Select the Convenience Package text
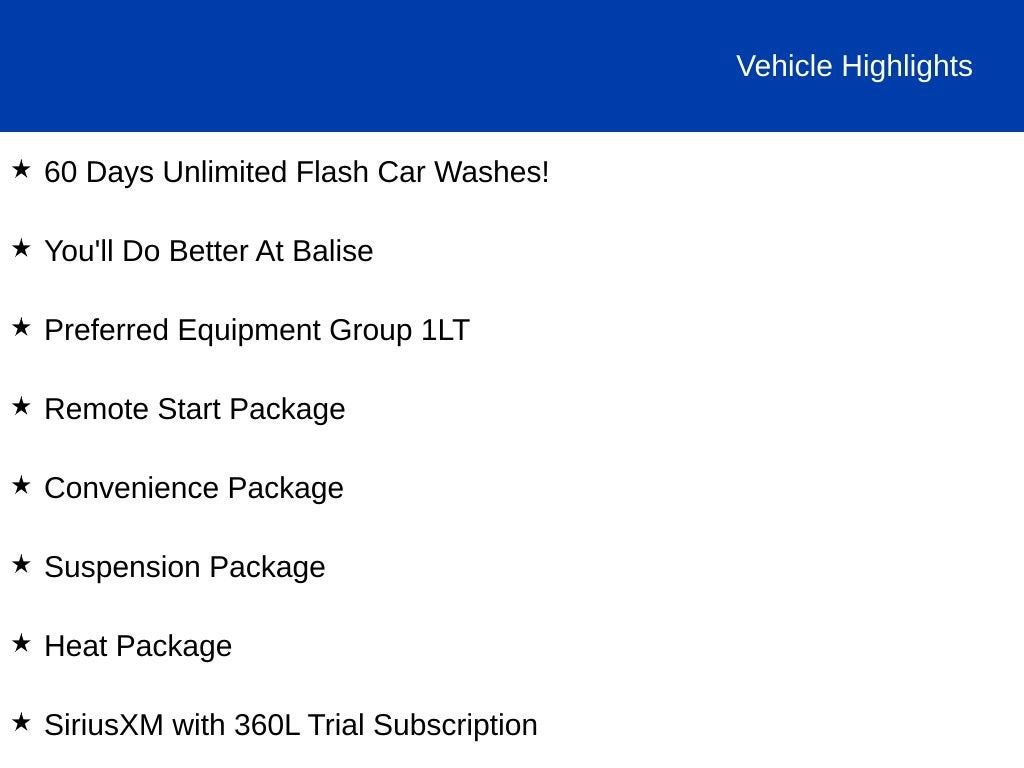 [194, 488]
